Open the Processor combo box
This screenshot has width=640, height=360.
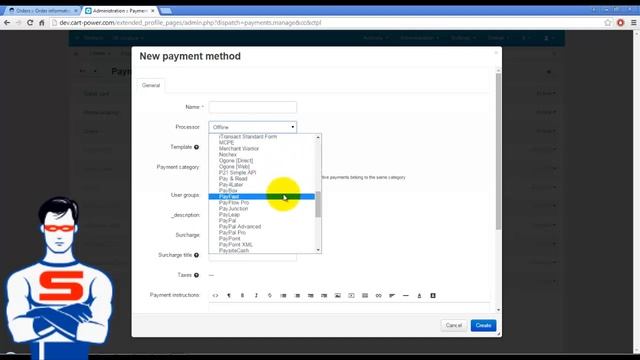coord(253,127)
